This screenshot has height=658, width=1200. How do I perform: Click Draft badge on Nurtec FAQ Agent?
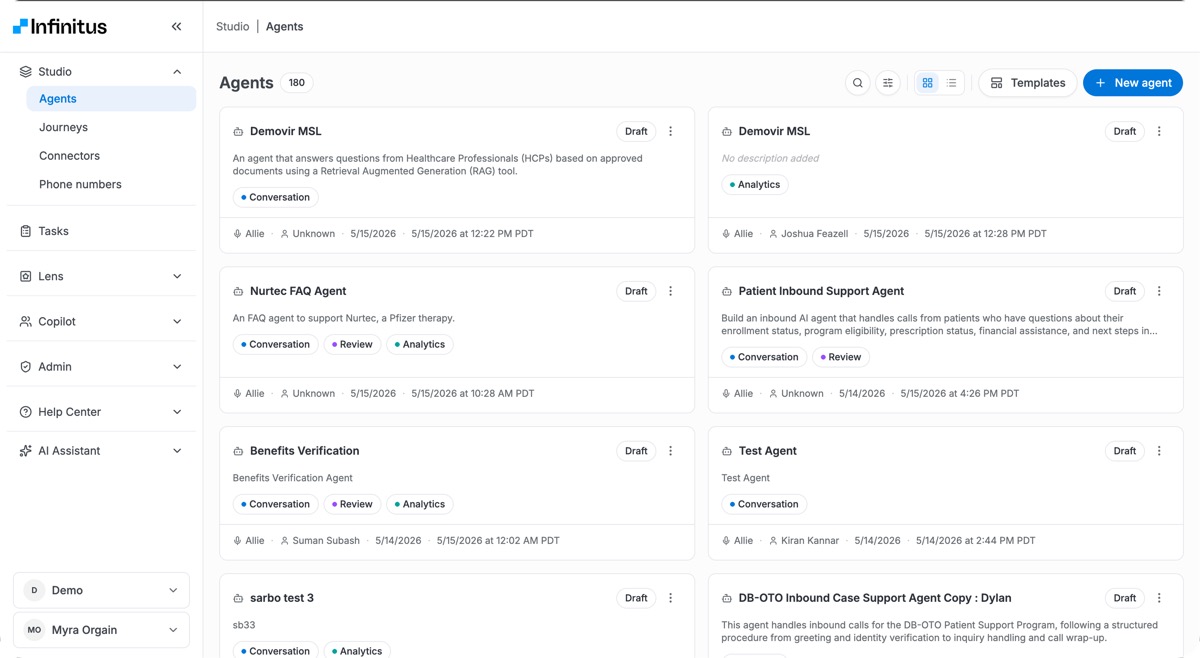tap(636, 291)
